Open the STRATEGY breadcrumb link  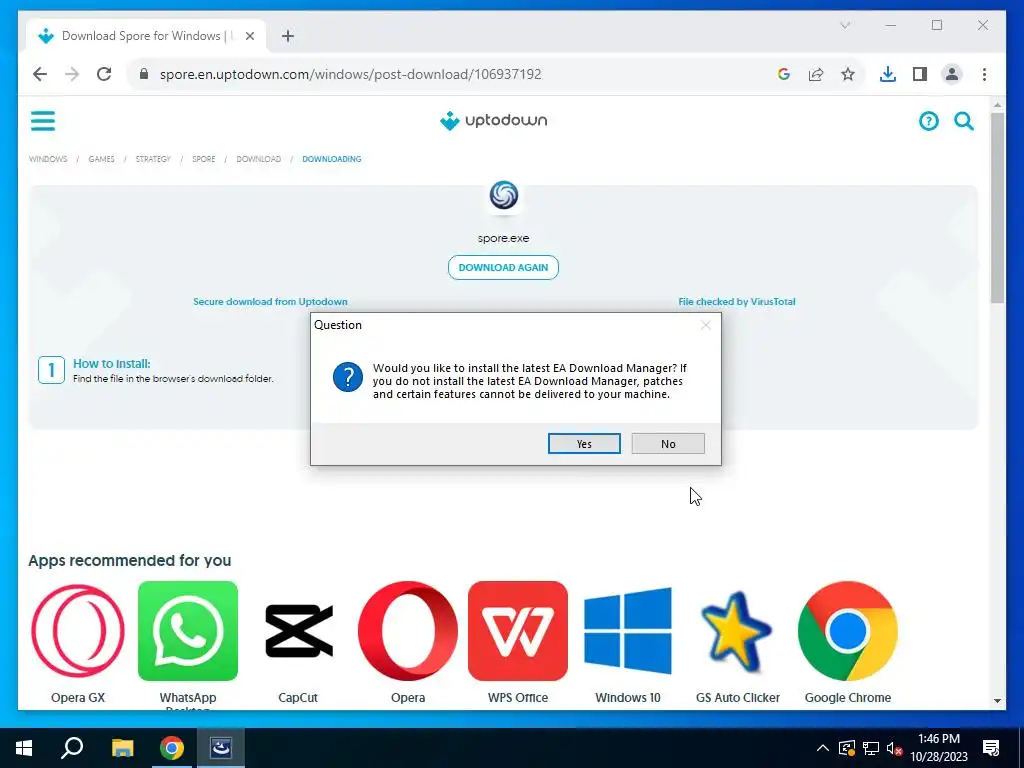click(153, 159)
